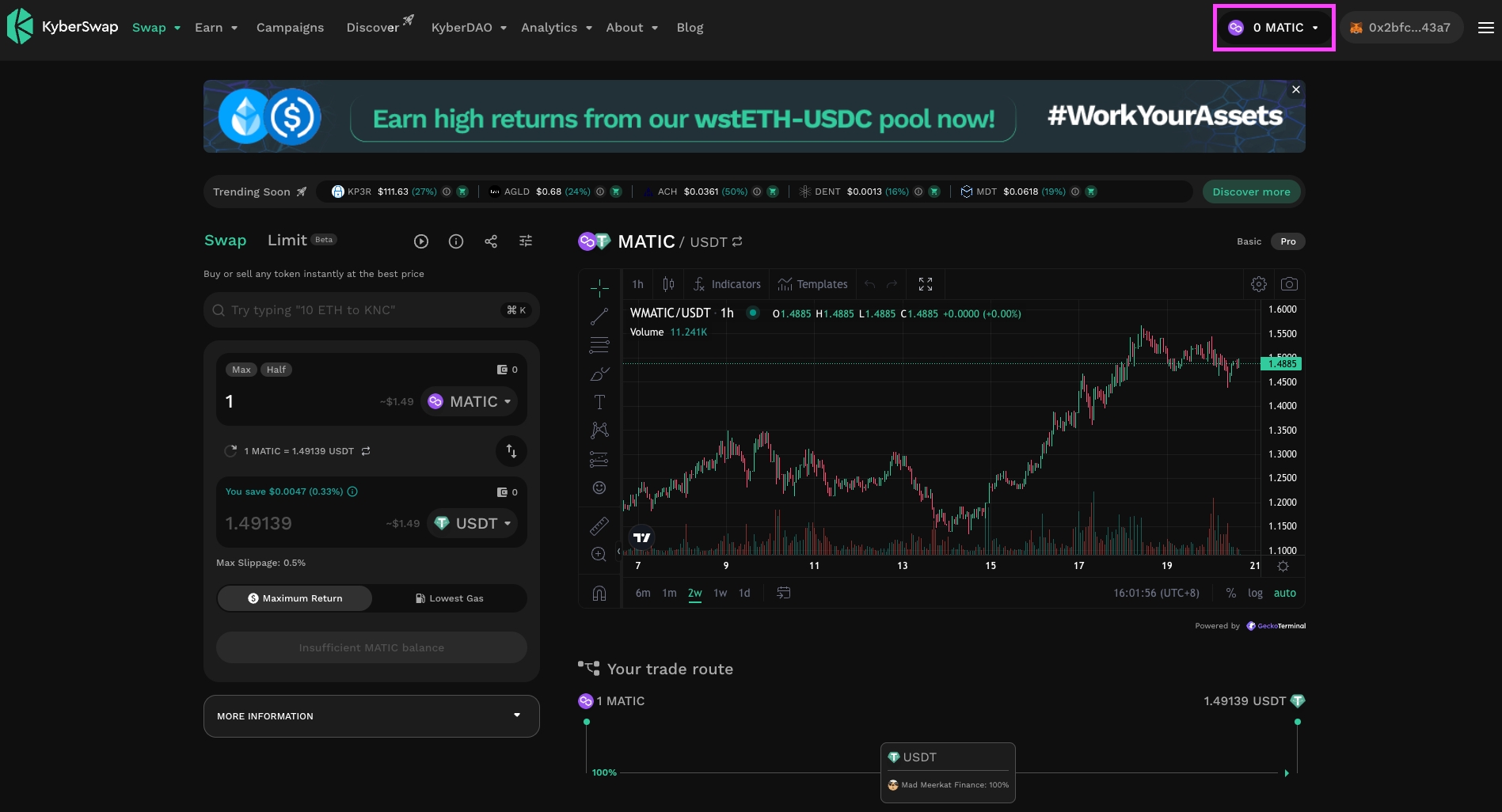
Task: Open the USDT output token dropdown
Action: pos(473,524)
